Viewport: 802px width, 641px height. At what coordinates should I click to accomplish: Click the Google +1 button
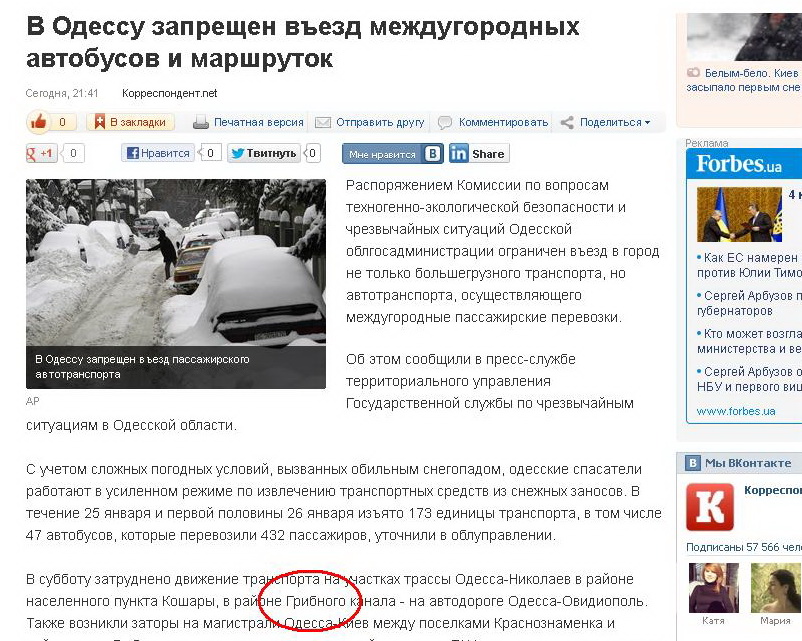[41, 153]
